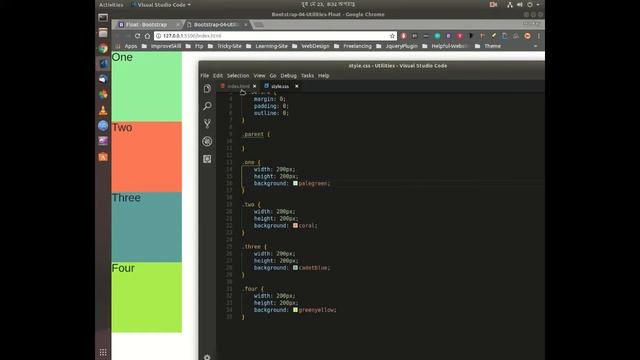The image size is (640, 360).
Task: Click the Activities button
Action: (111, 4)
